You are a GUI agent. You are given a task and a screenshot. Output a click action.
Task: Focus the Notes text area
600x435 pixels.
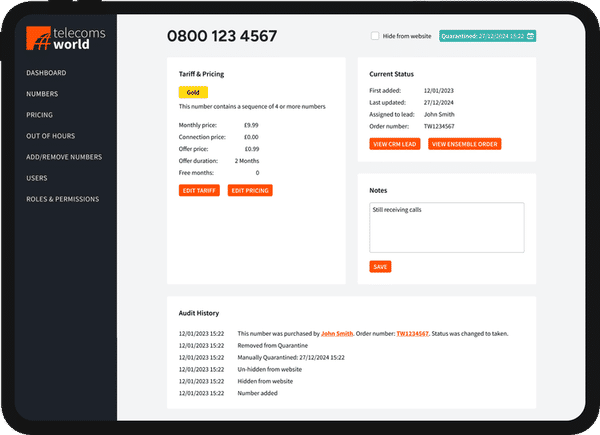[x=447, y=228]
